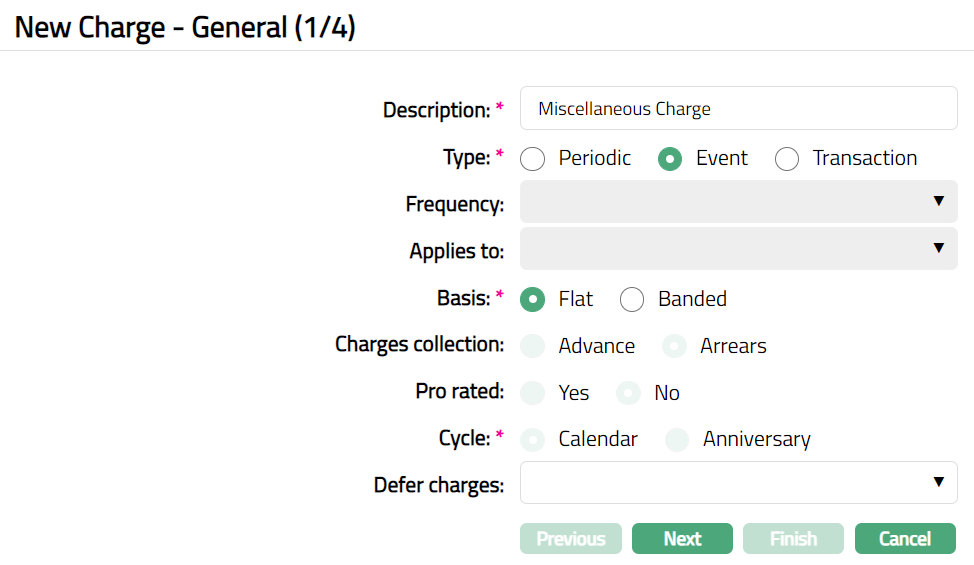The width and height of the screenshot is (974, 565).
Task: Expand the Applies to dropdown
Action: pyautogui.click(x=738, y=249)
